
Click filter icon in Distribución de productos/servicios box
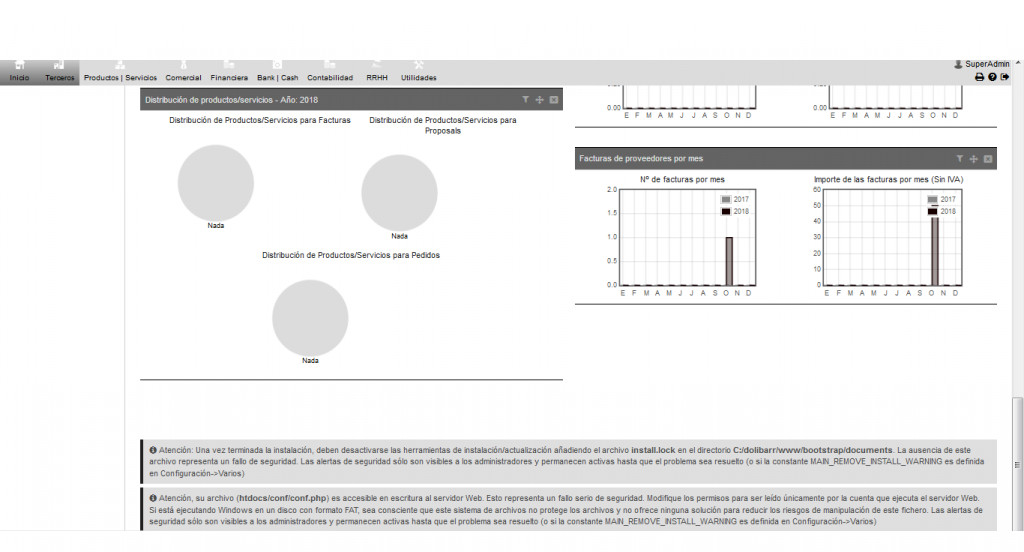coord(525,100)
